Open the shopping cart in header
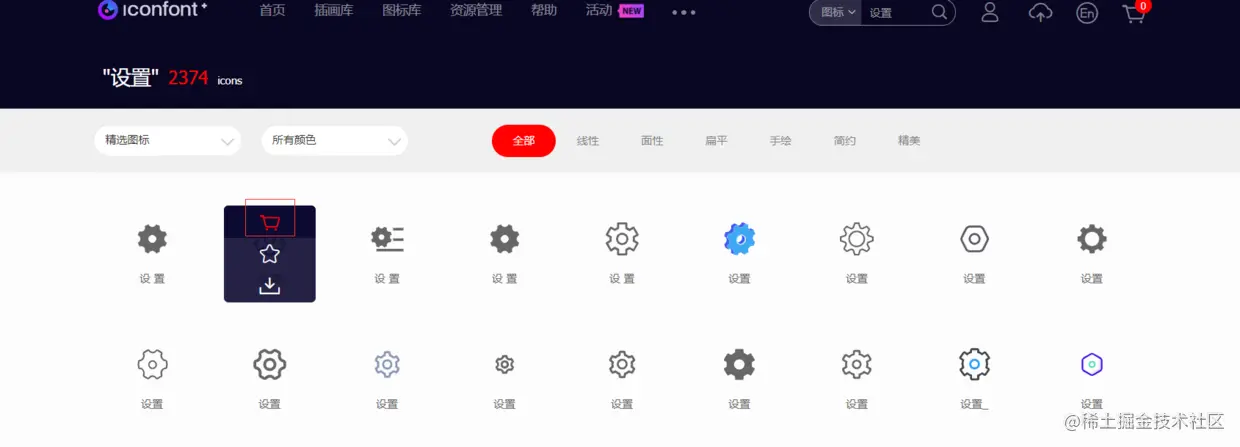1240x447 pixels. (1136, 12)
